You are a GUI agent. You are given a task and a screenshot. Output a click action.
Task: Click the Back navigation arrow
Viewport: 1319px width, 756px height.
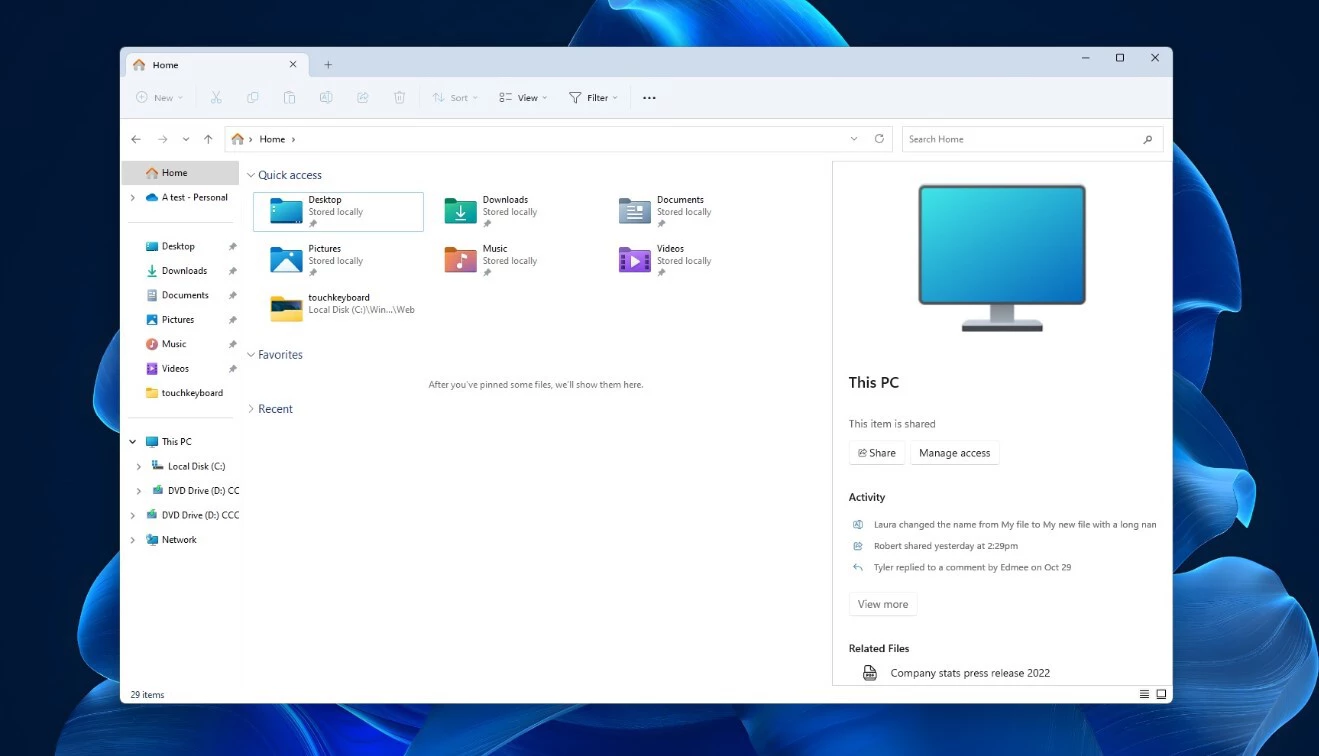[136, 139]
